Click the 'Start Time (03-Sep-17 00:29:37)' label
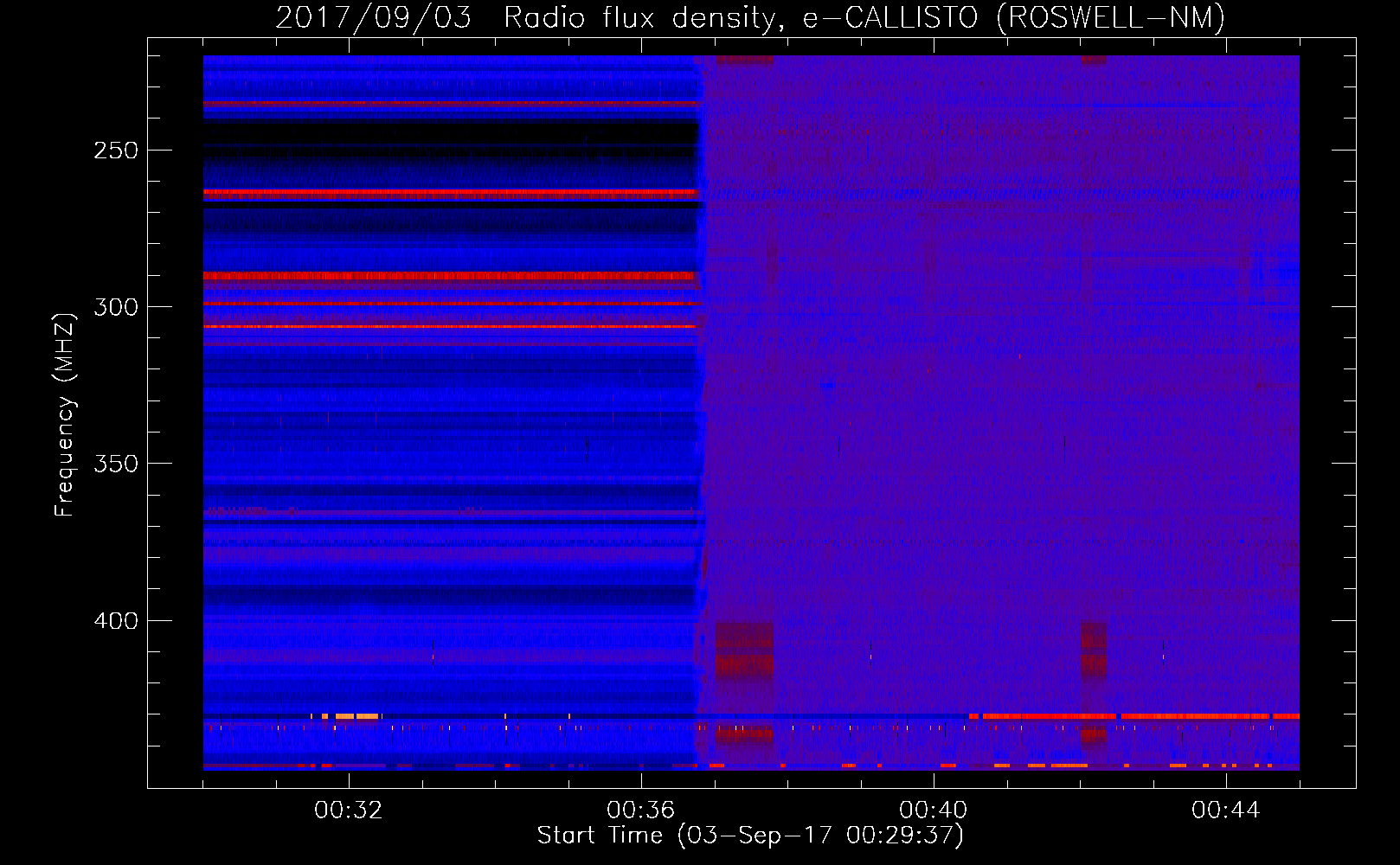 coord(750,836)
